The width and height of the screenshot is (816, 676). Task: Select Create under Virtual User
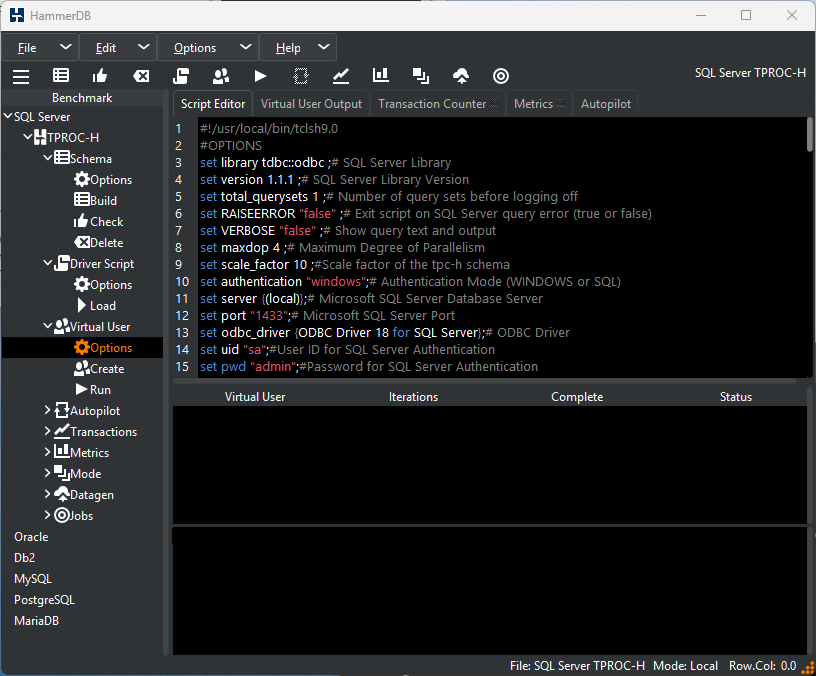pyautogui.click(x=99, y=368)
